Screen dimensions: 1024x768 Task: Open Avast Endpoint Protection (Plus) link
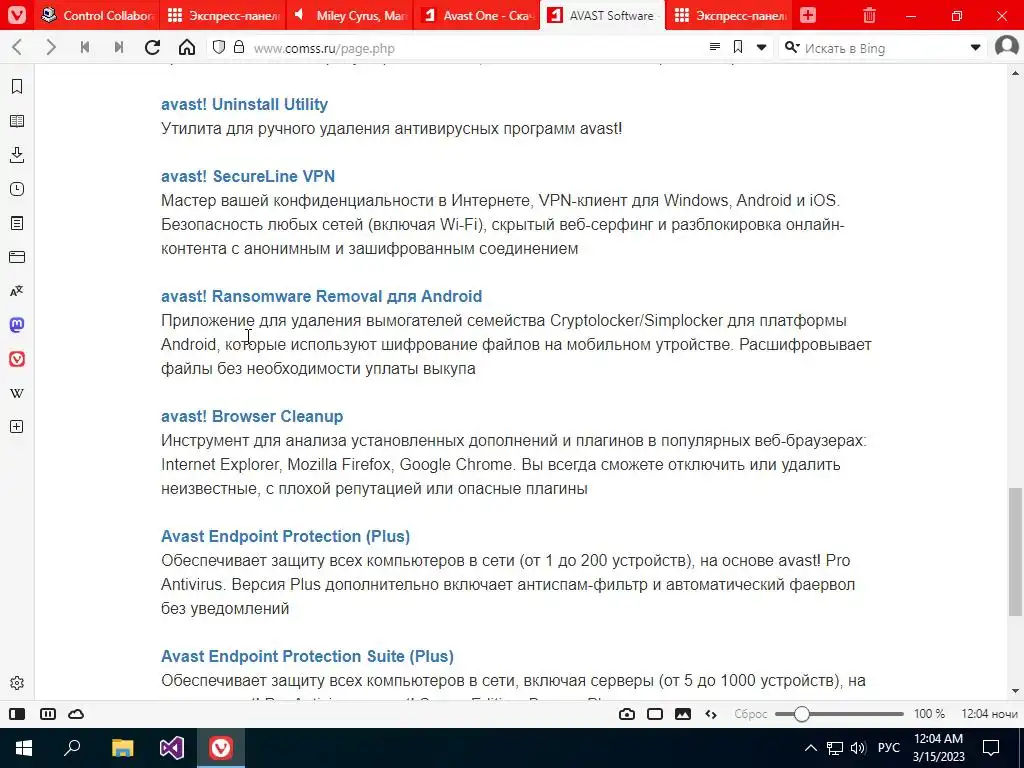pos(285,536)
